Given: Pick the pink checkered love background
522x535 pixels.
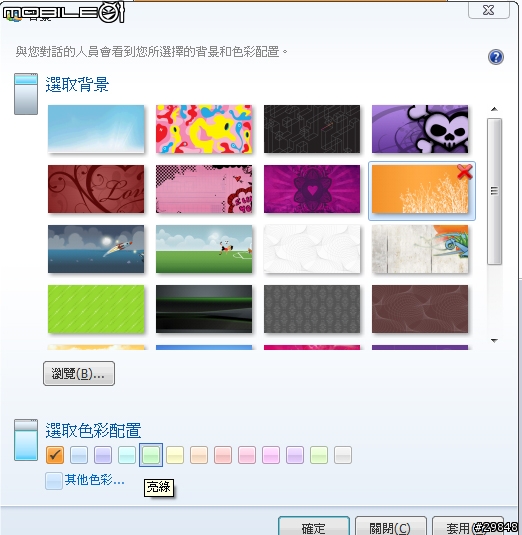Looking at the screenshot, I should click(x=204, y=189).
